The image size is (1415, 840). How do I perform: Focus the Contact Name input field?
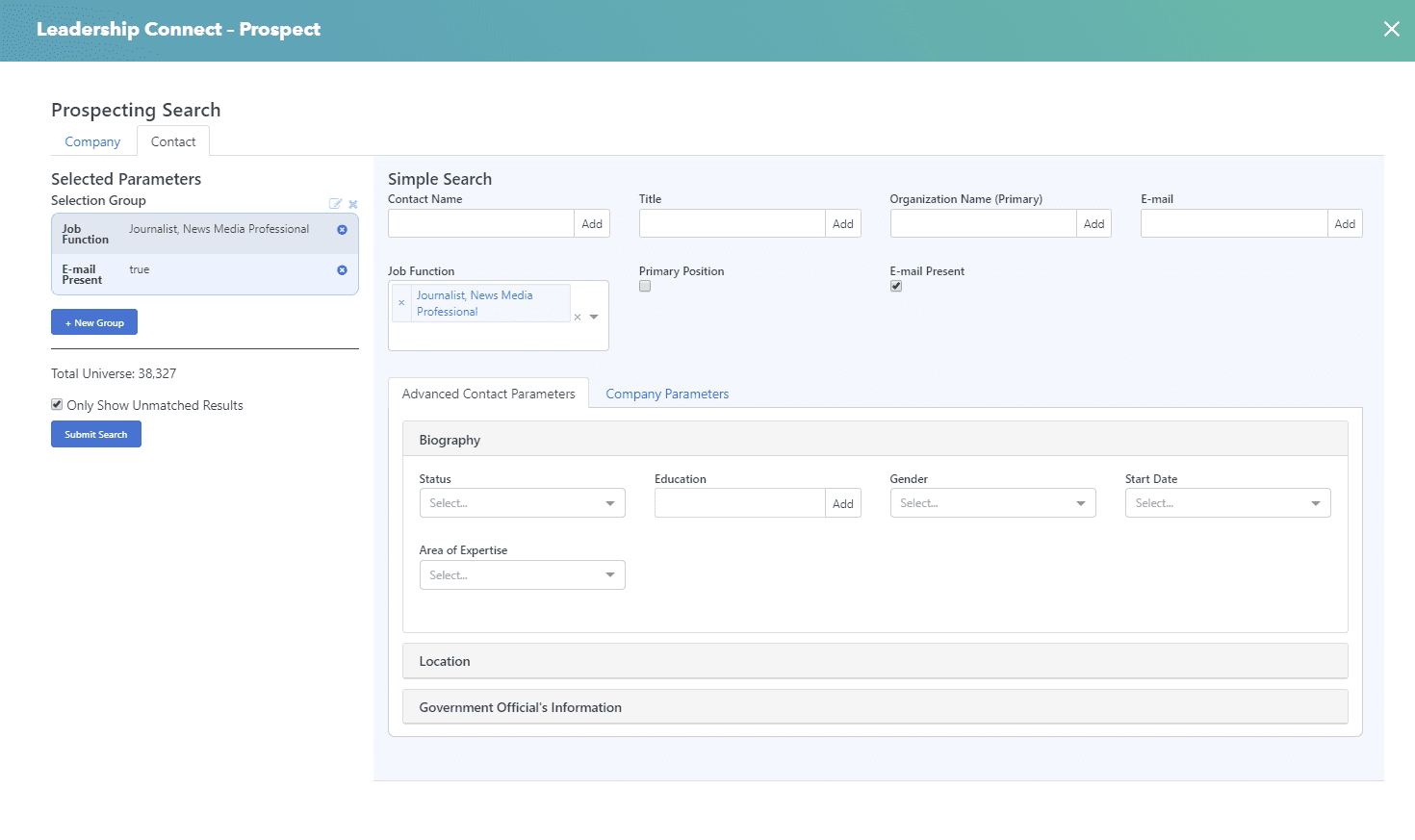pyautogui.click(x=481, y=223)
